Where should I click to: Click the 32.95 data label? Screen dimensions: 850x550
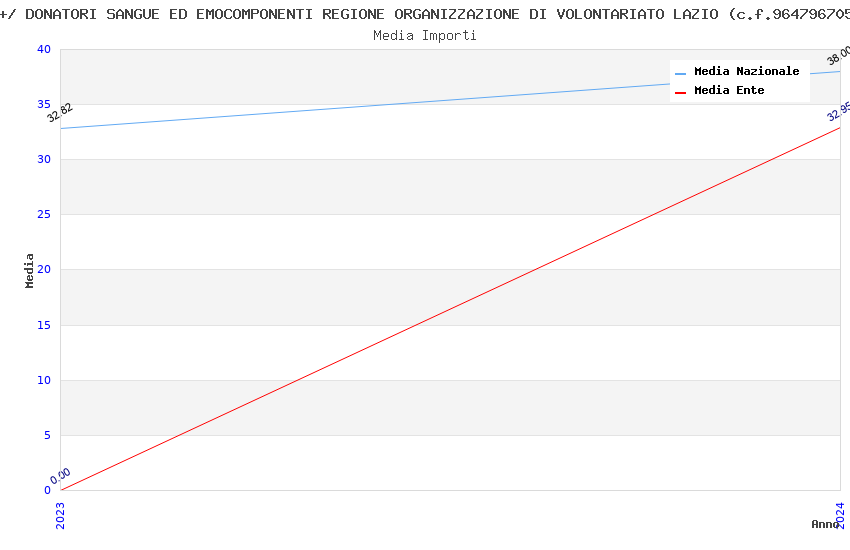tap(838, 112)
